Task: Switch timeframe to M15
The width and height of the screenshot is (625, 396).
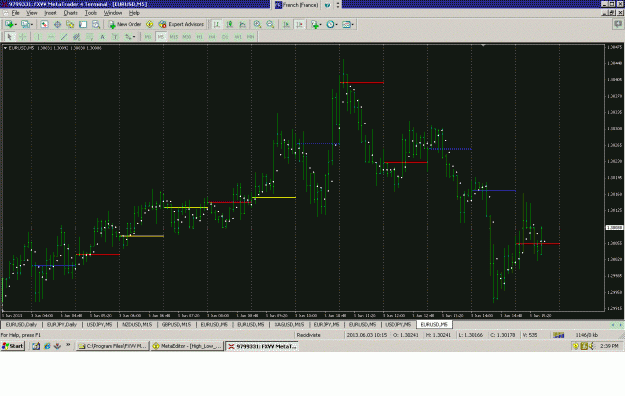Action: point(174,37)
